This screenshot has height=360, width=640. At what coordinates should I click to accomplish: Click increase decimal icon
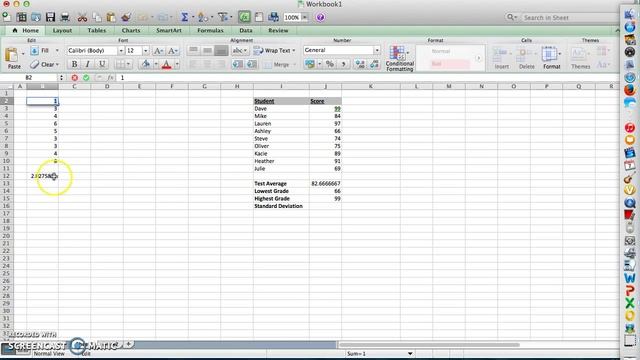(x=360, y=64)
